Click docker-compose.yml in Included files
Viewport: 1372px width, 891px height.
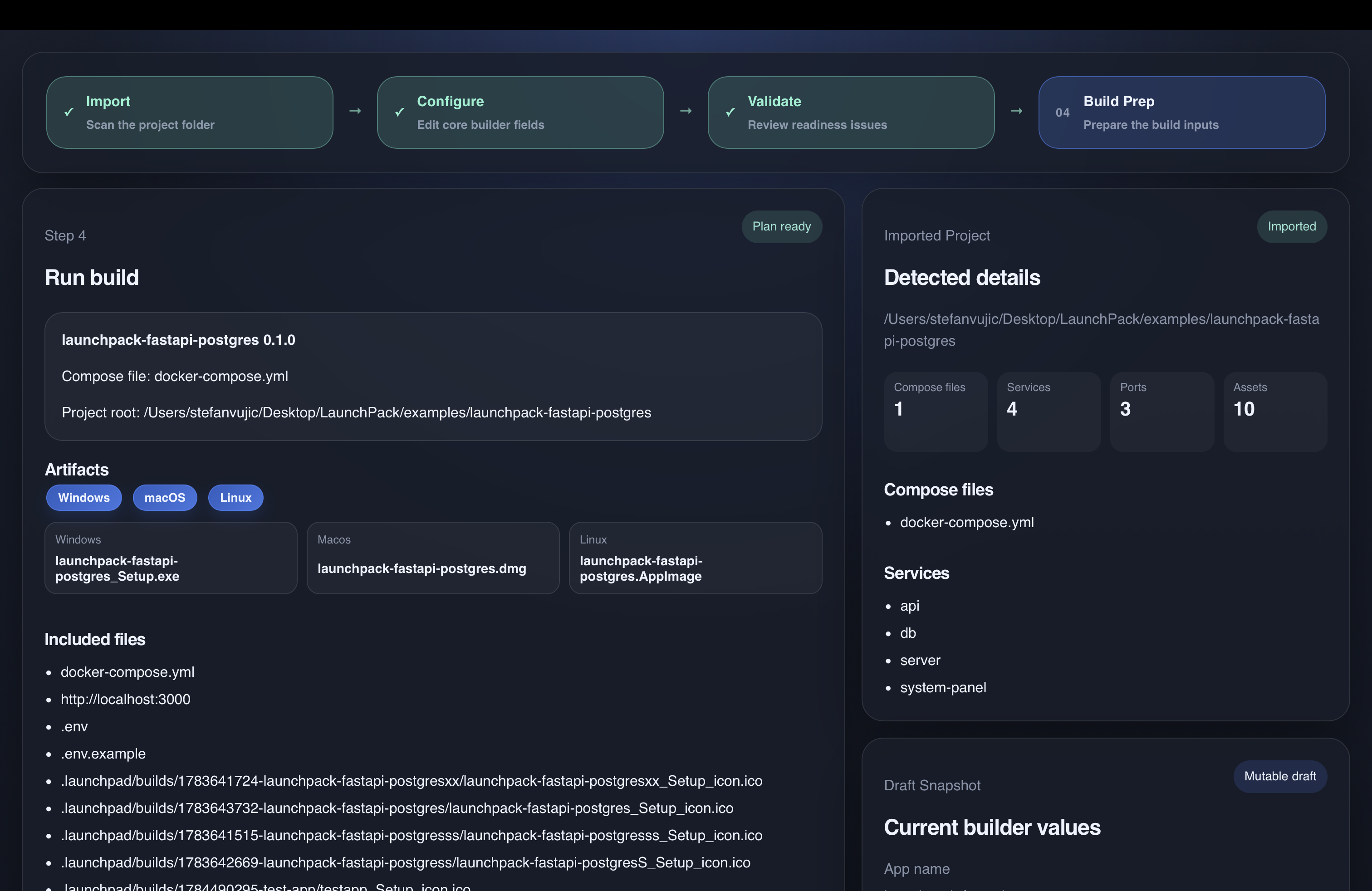[127, 672]
